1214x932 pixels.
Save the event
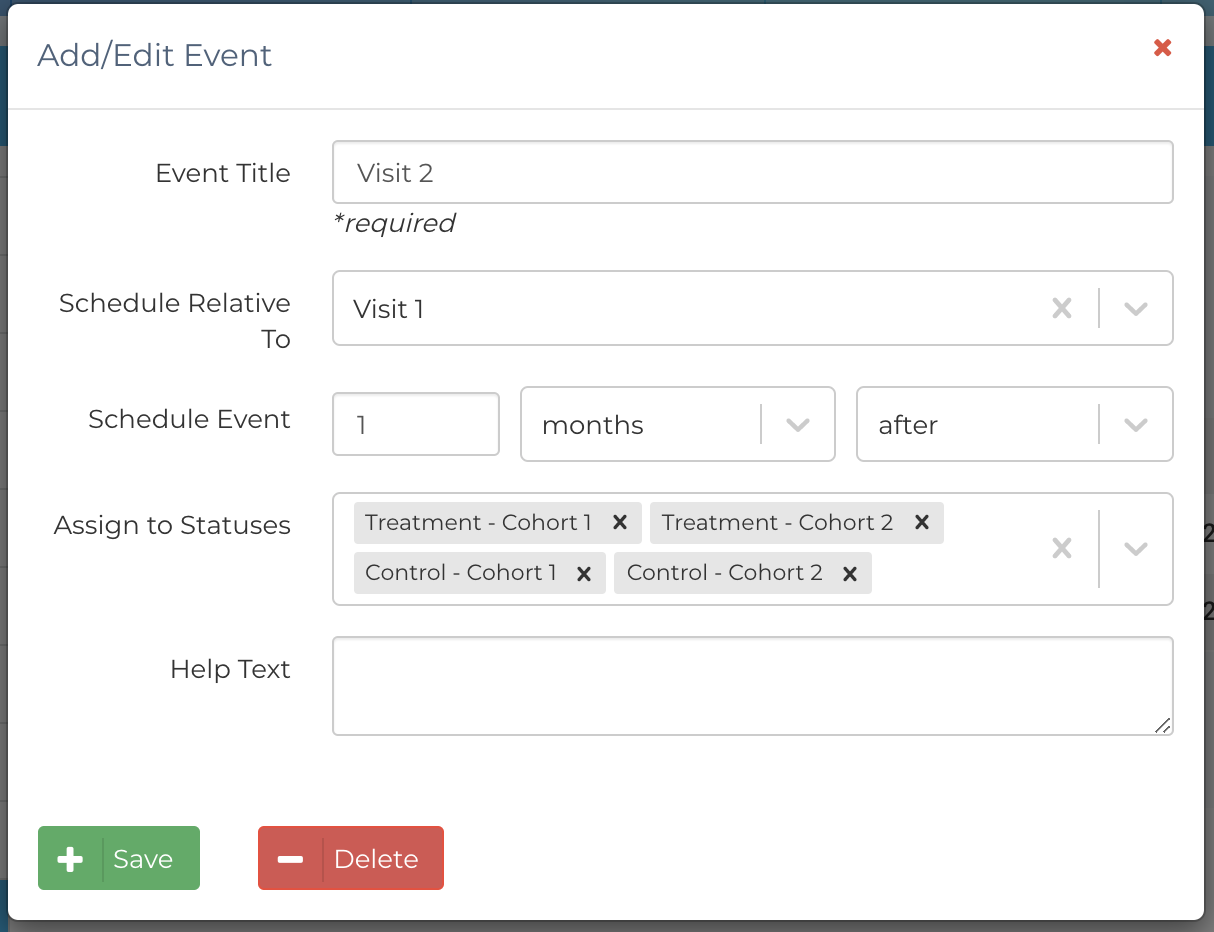(x=142, y=859)
